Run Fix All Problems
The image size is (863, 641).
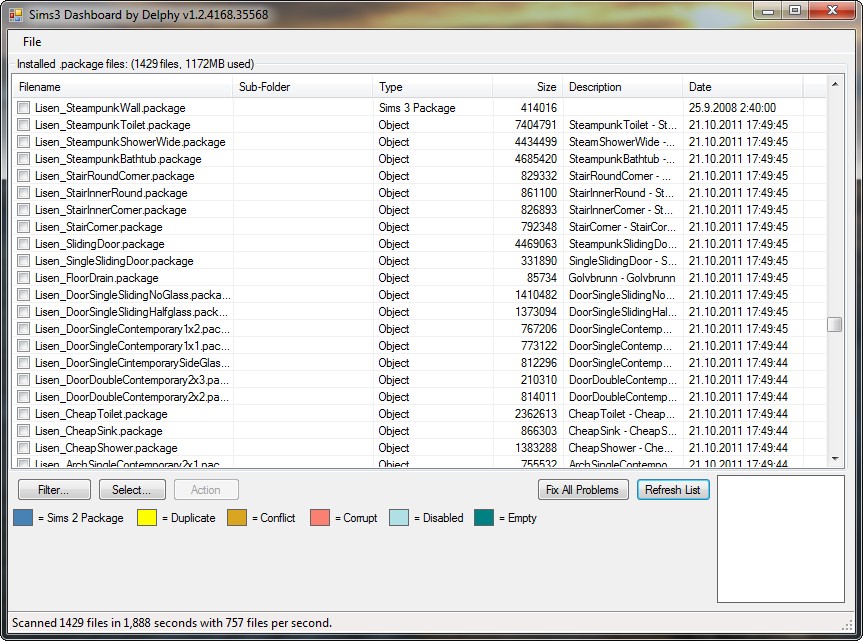pos(583,490)
